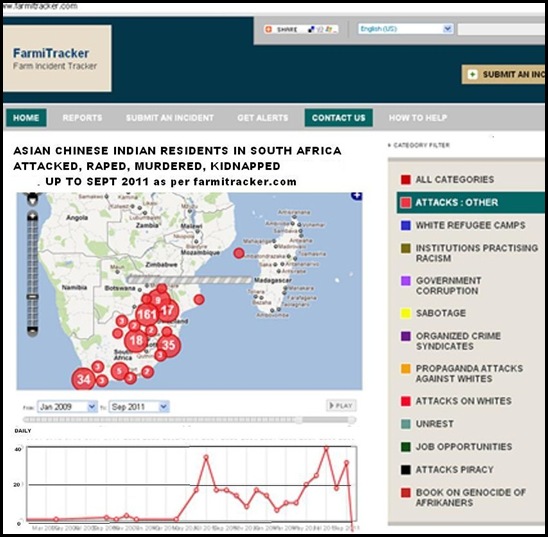Click the map zoom in button
548x537 pixels.
33,216
